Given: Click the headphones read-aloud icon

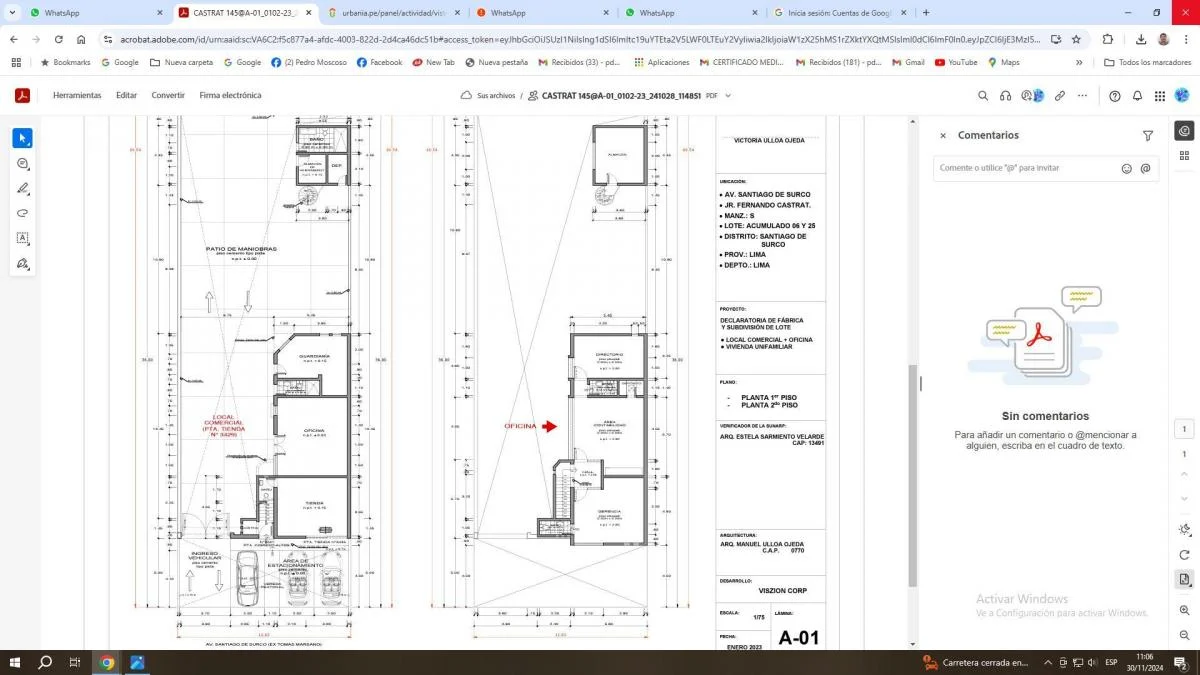Looking at the screenshot, I should (x=1005, y=96).
